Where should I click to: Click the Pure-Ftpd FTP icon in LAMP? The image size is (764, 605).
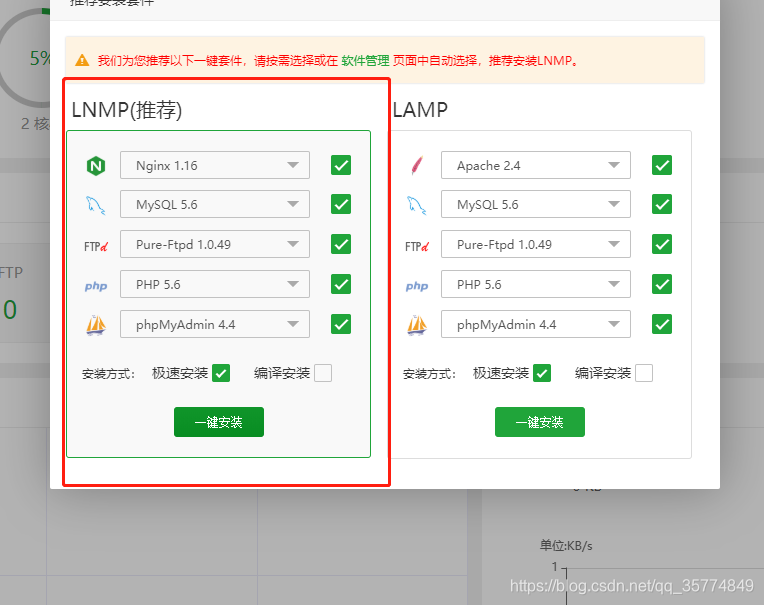417,246
